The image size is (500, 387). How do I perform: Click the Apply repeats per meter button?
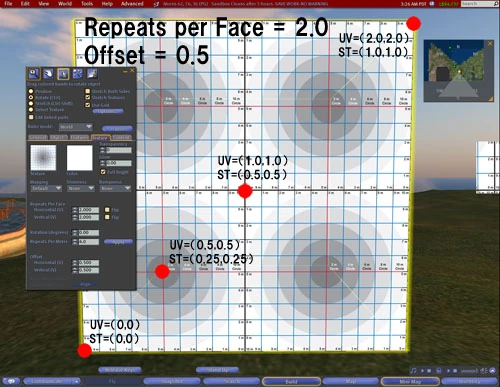coord(118,242)
